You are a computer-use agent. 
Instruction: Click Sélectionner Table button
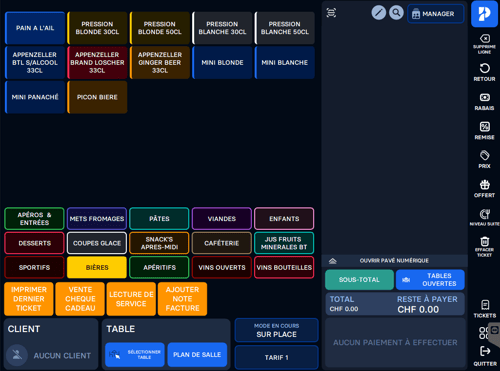coord(135,355)
